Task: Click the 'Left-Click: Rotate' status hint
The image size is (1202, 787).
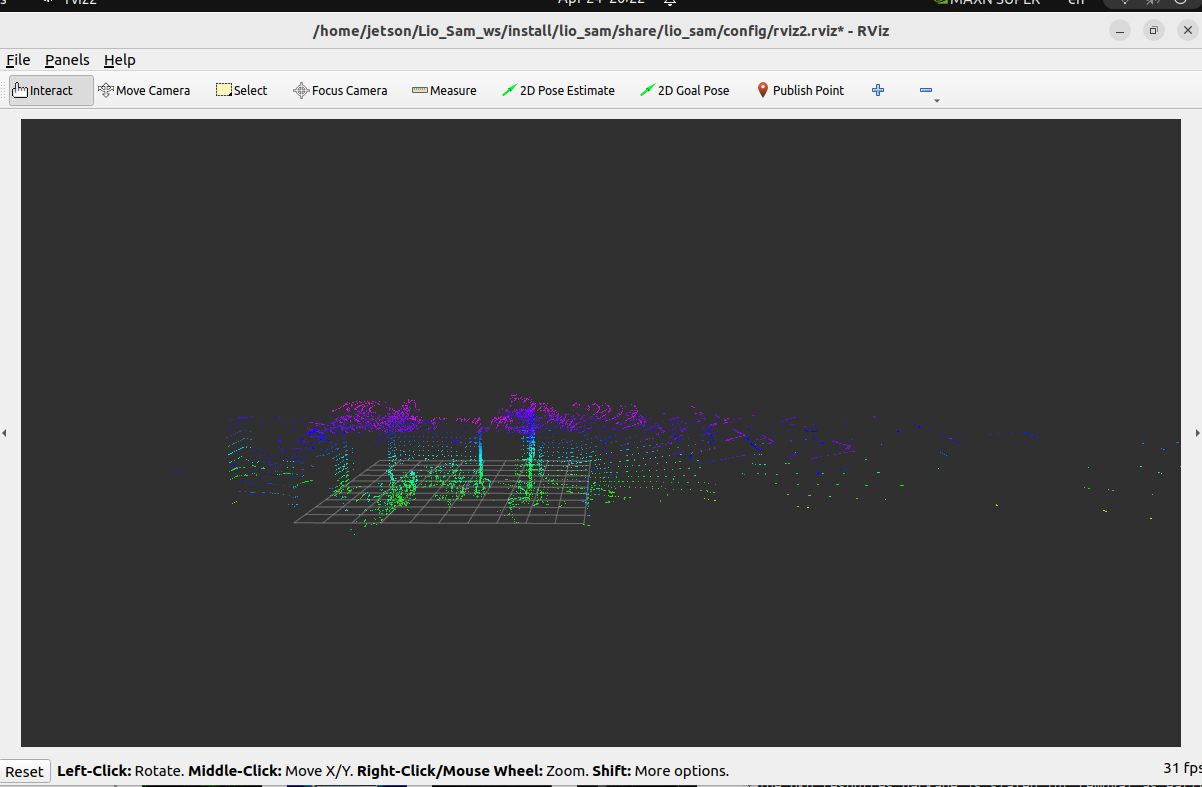Action: pyautogui.click(x=120, y=771)
